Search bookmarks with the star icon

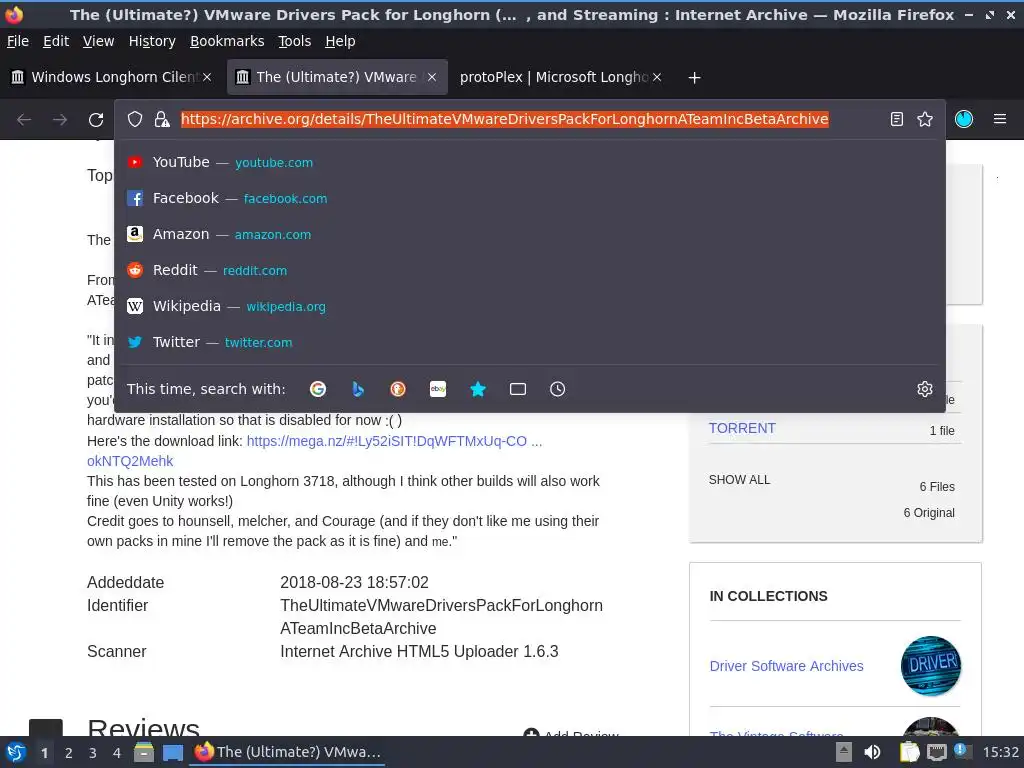(478, 389)
